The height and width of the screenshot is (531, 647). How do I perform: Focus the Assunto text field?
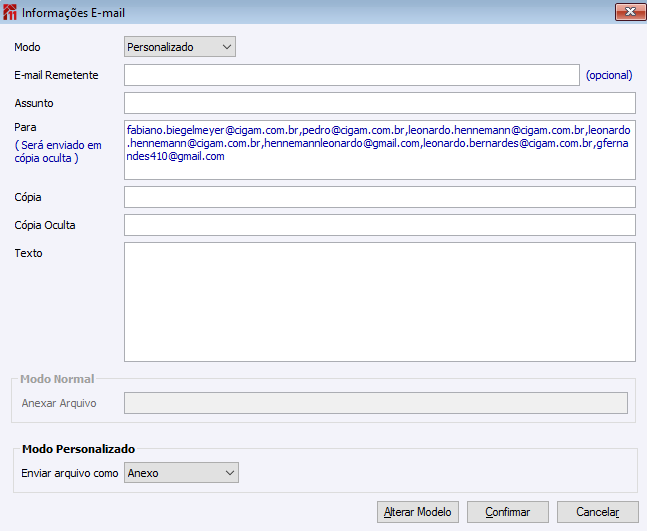click(x=380, y=103)
